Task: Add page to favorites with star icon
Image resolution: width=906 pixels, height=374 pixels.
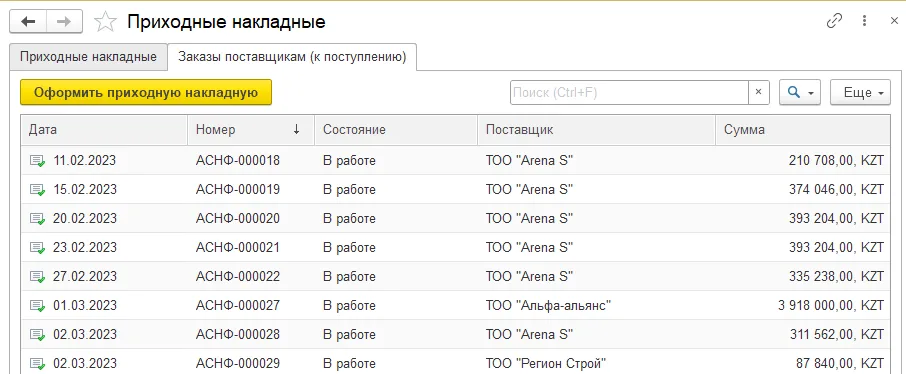Action: point(105,22)
